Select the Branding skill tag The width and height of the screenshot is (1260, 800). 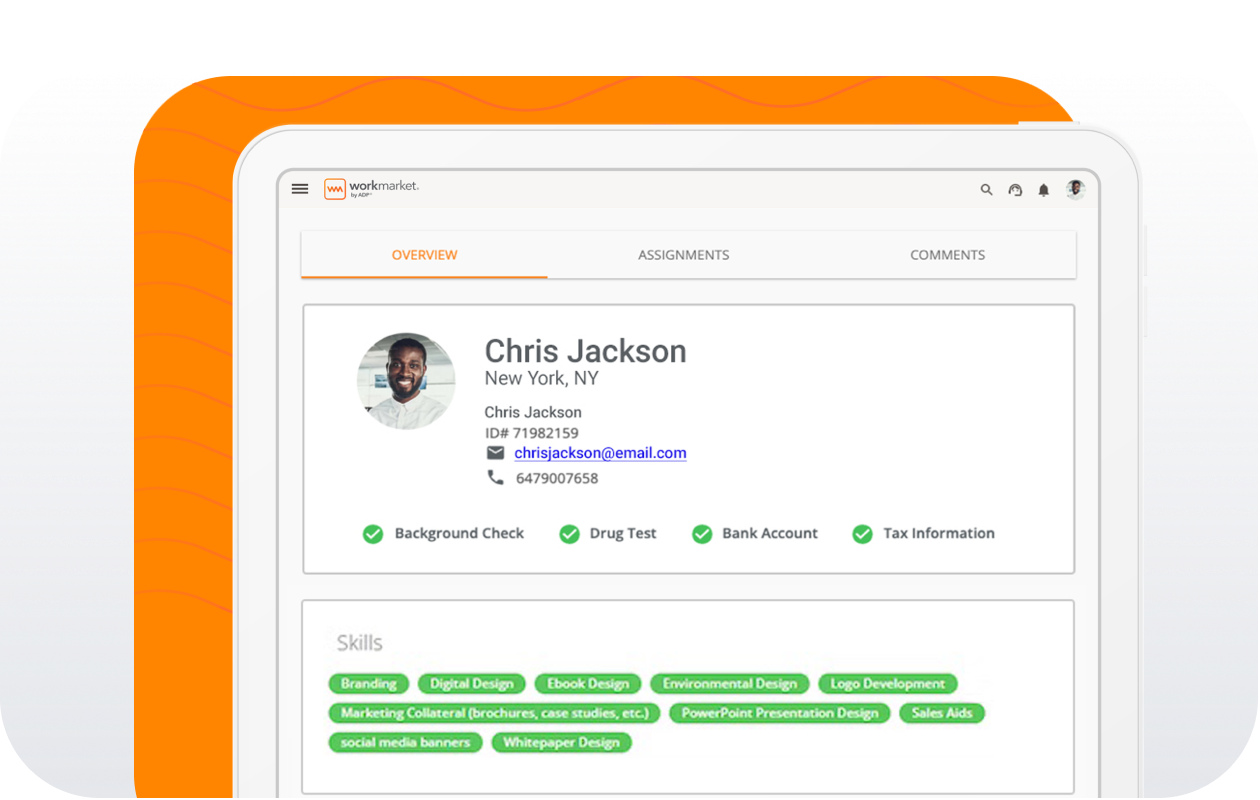[x=369, y=684]
